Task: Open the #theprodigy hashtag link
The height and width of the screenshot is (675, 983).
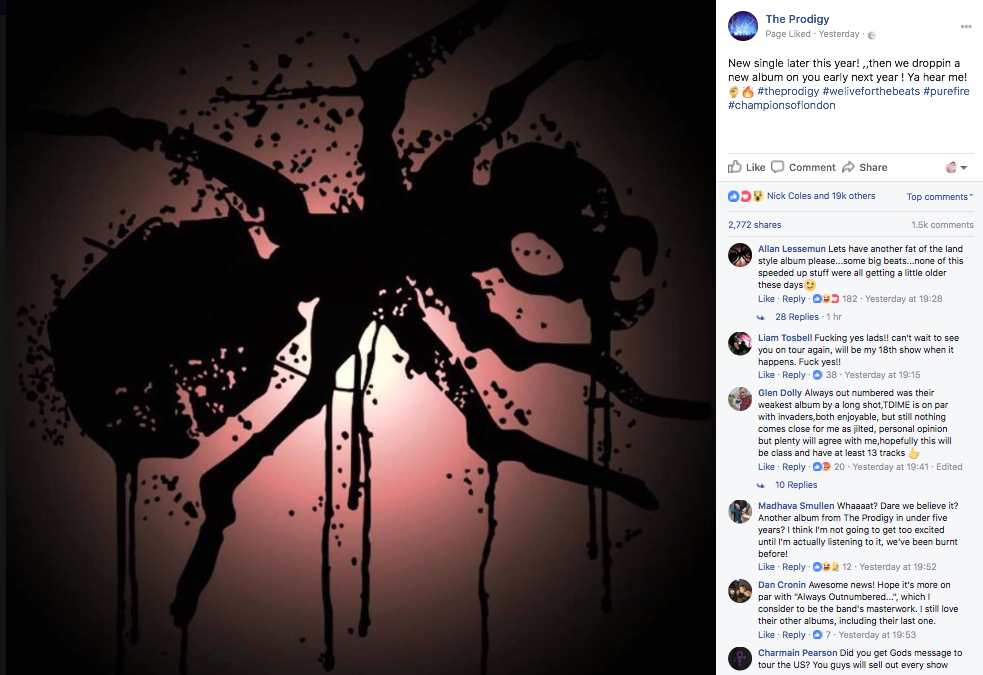Action: coord(788,92)
